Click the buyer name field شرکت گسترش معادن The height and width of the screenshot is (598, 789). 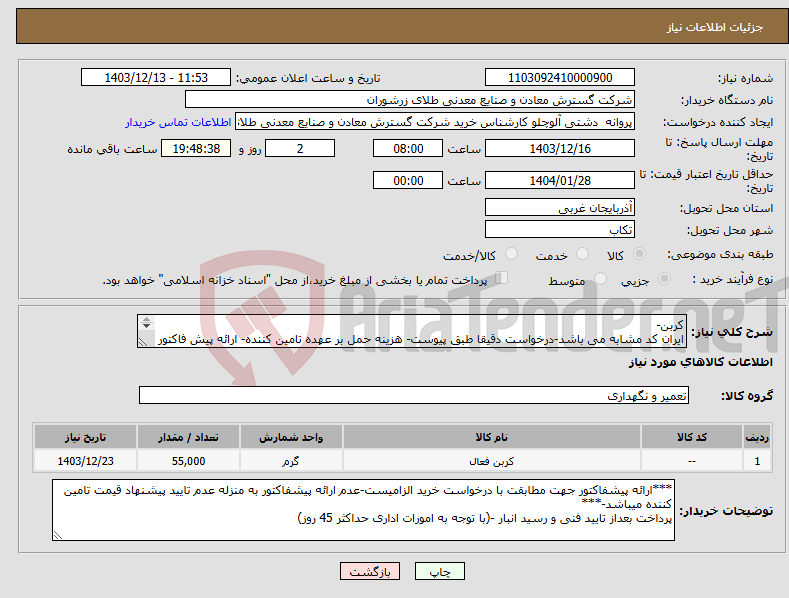410,100
